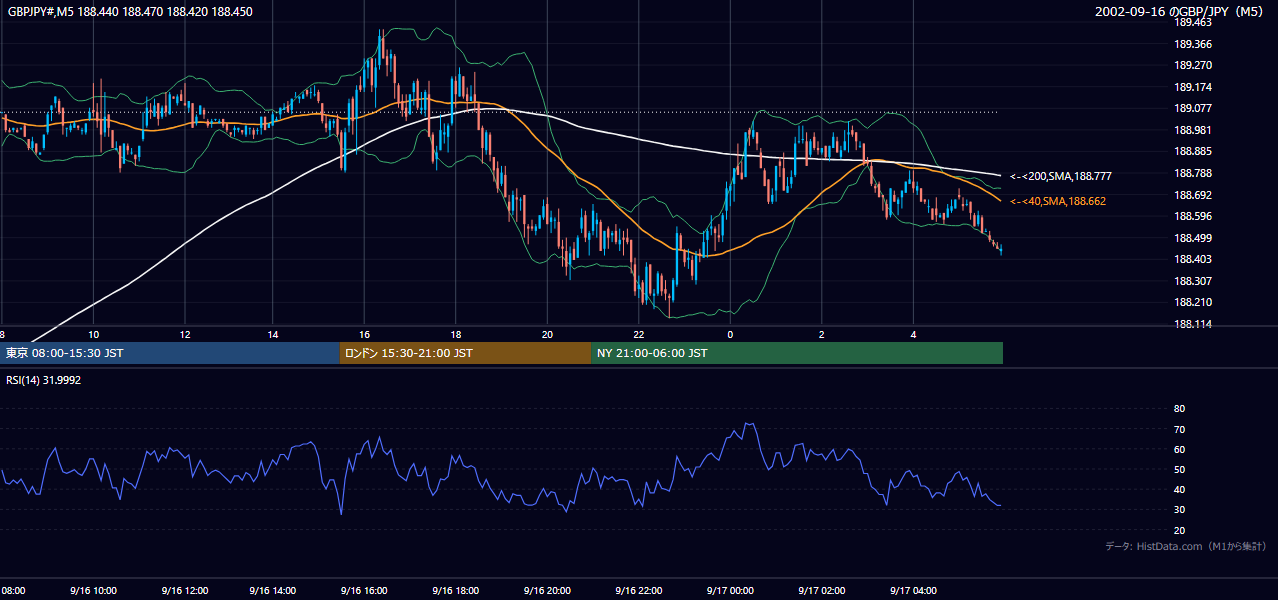This screenshot has height=600, width=1278.
Task: Click the bottom time label 9/17 04:00
Action: click(x=913, y=591)
